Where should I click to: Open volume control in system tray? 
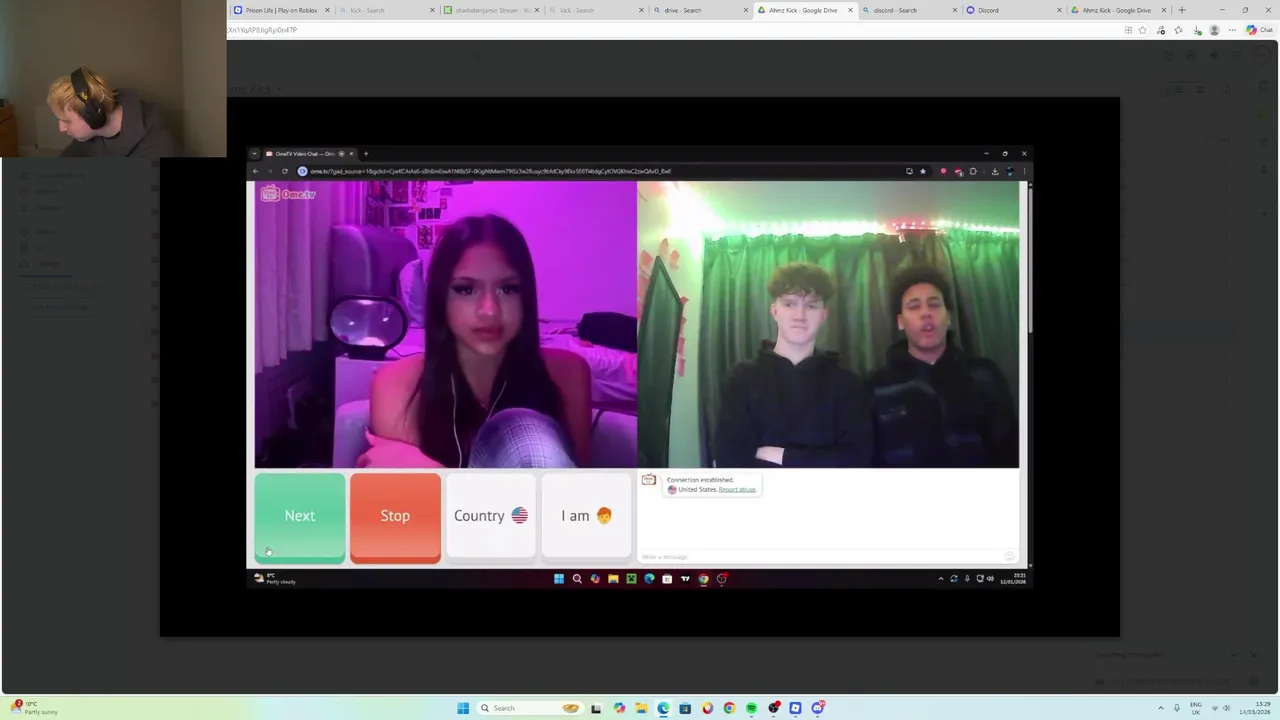1227,708
